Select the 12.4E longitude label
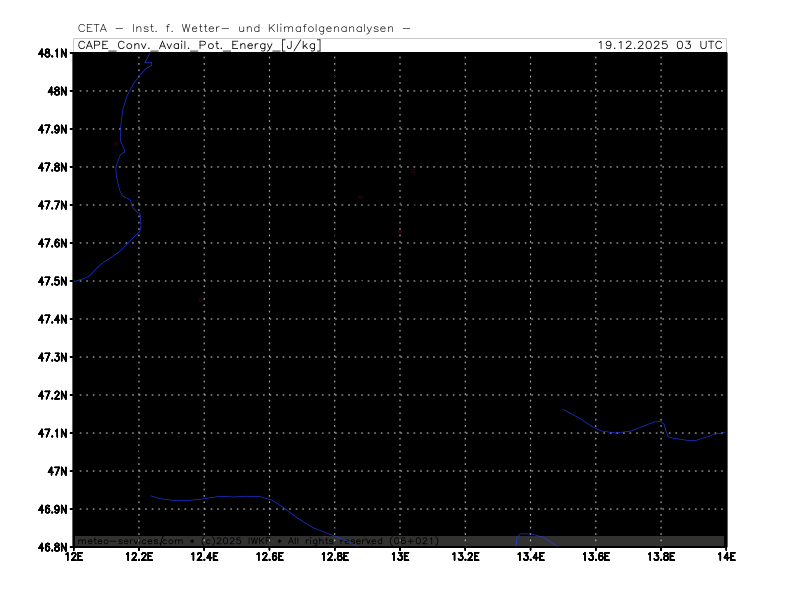The width and height of the screenshot is (800, 600). [x=204, y=557]
